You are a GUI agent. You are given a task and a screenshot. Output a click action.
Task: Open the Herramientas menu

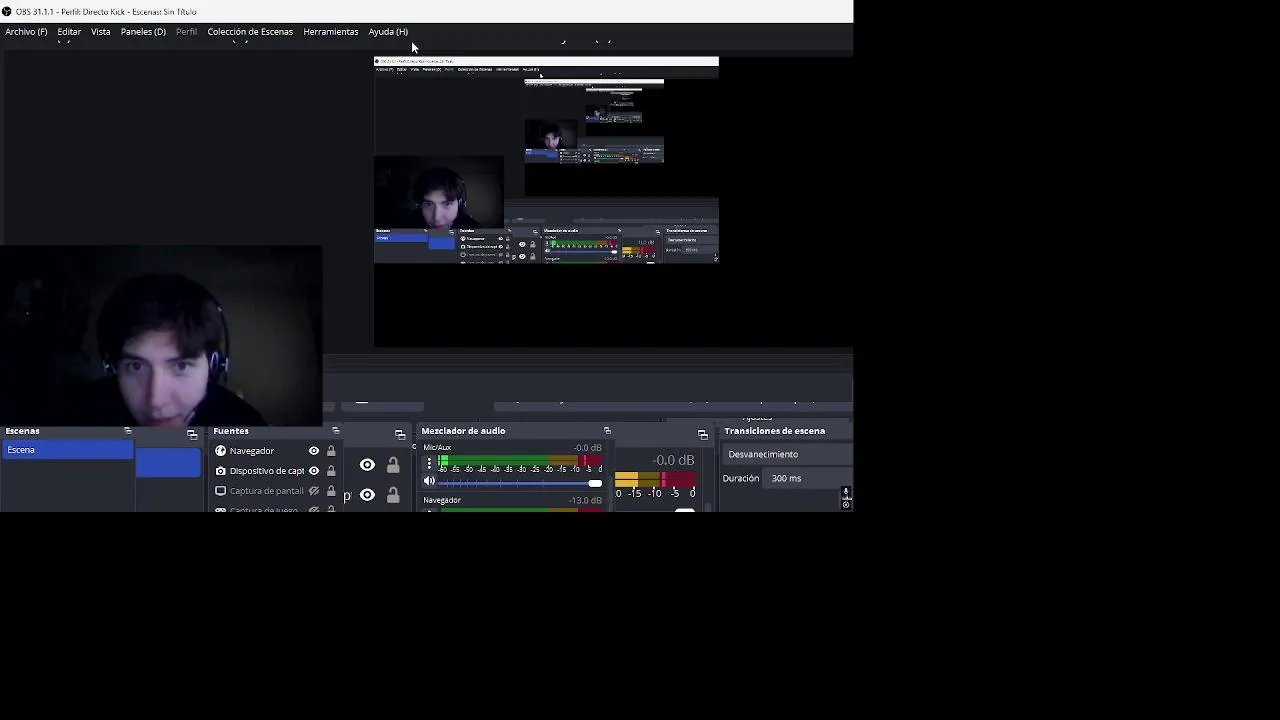[331, 32]
